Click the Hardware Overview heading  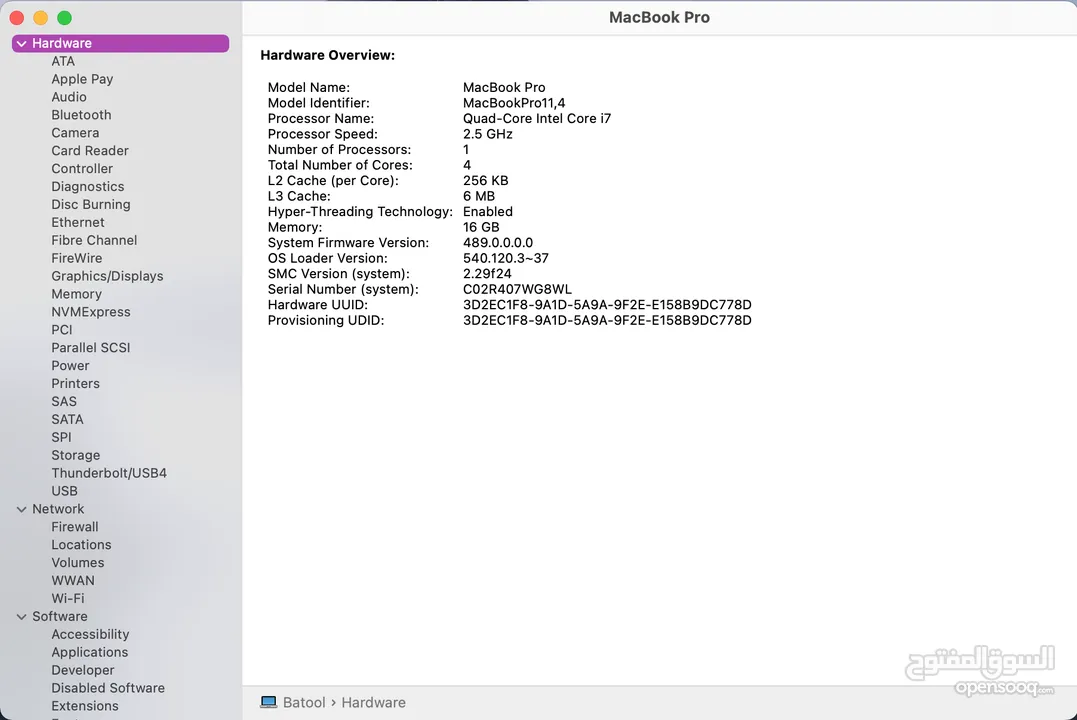click(327, 55)
